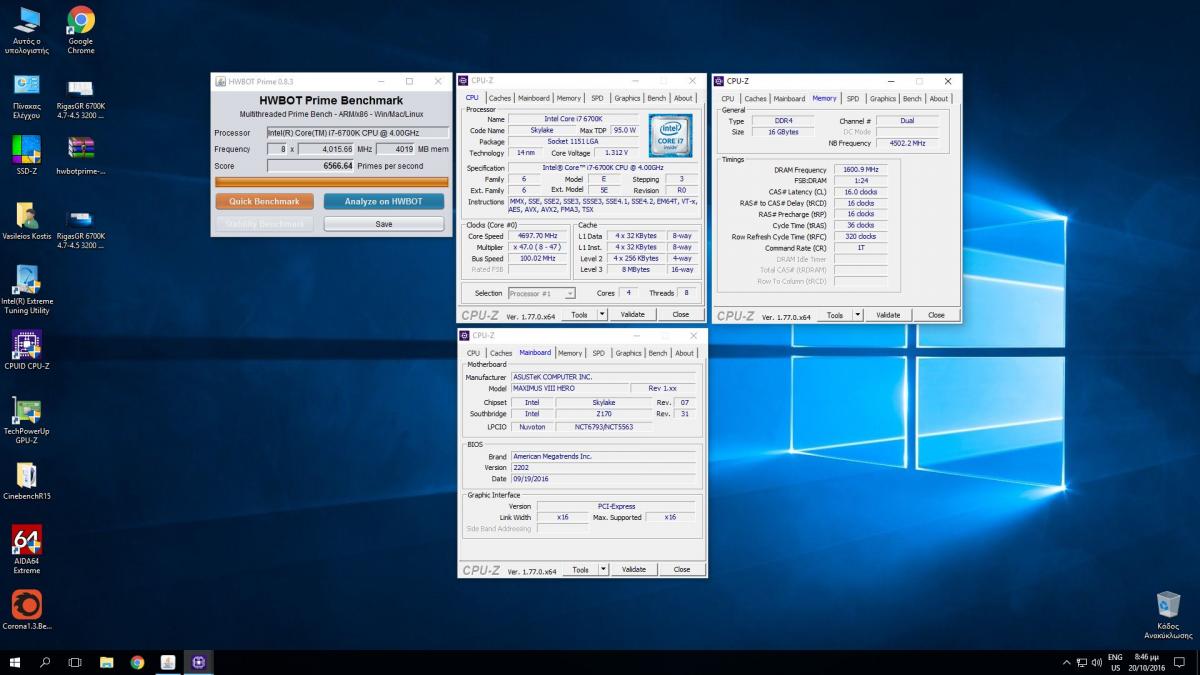Open Tools dropdown arrow in CPU-Z processor window
Viewport: 1200px width, 675px height.
coord(602,314)
